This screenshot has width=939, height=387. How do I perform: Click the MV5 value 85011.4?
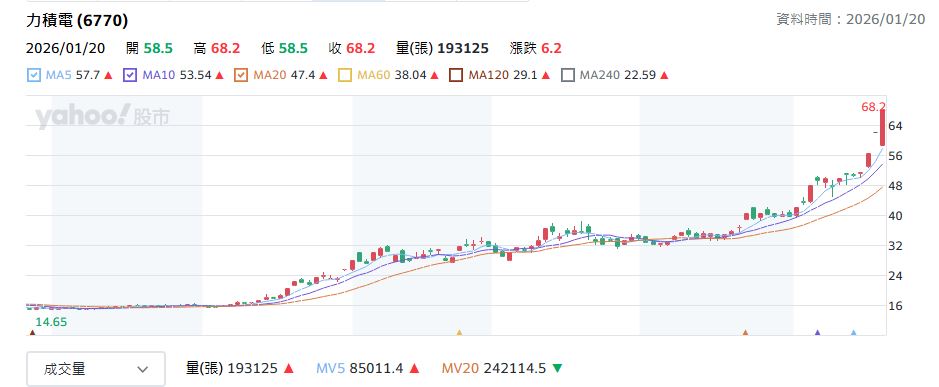pos(376,368)
